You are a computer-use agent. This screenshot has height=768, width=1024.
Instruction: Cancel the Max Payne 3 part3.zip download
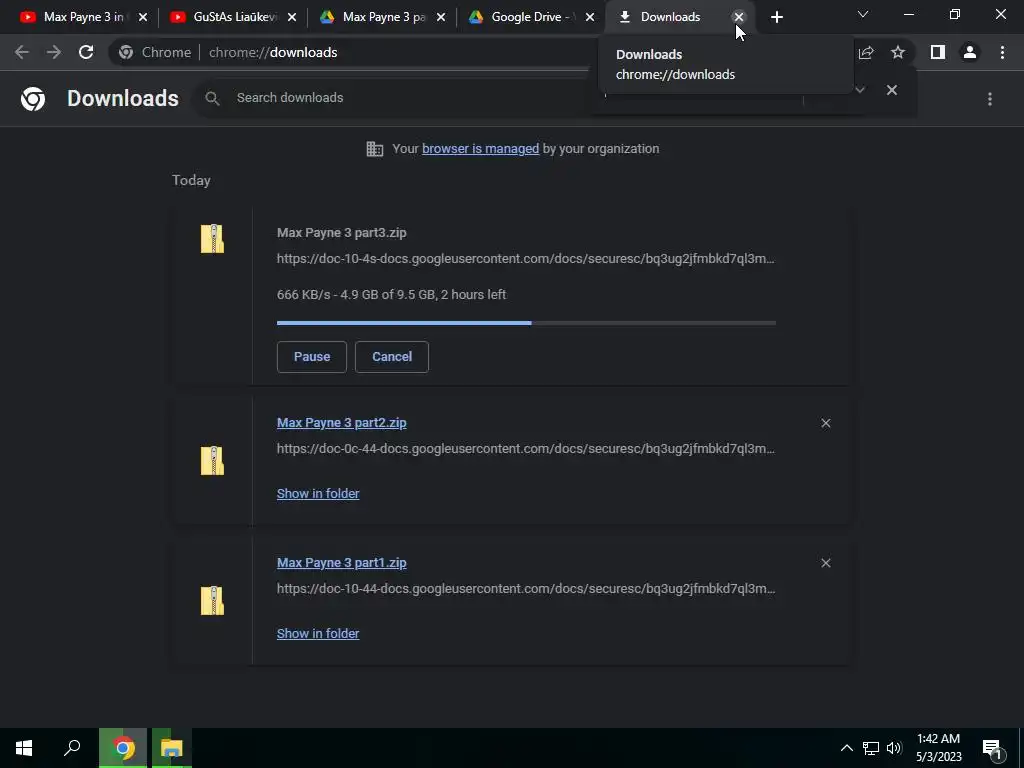point(392,357)
